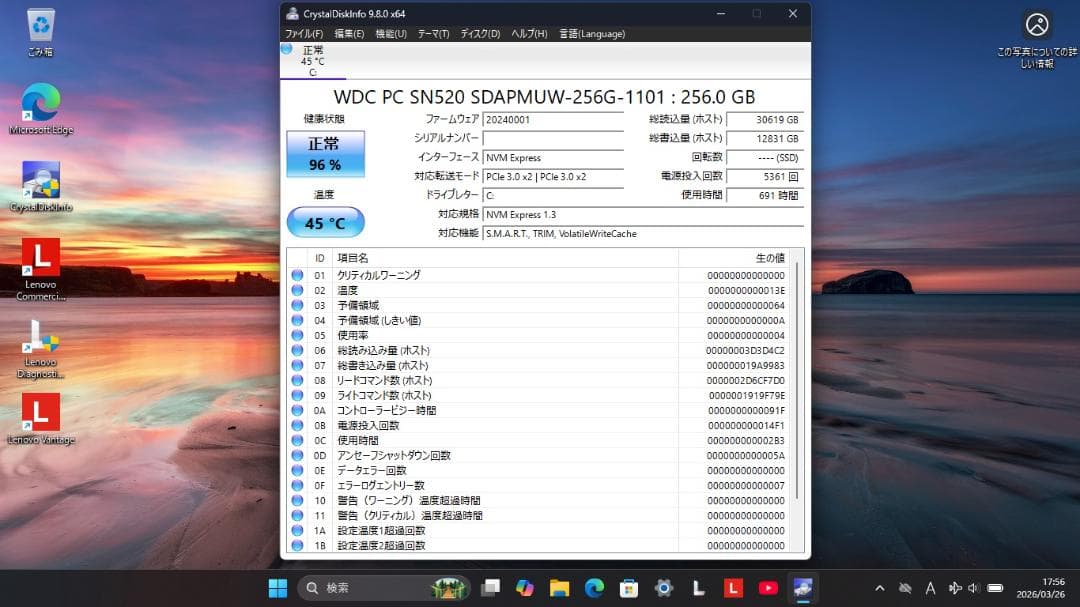The image size is (1080, 607).
Task: Click status circle for 電源投入回数 row 0B
Action: pyautogui.click(x=297, y=425)
